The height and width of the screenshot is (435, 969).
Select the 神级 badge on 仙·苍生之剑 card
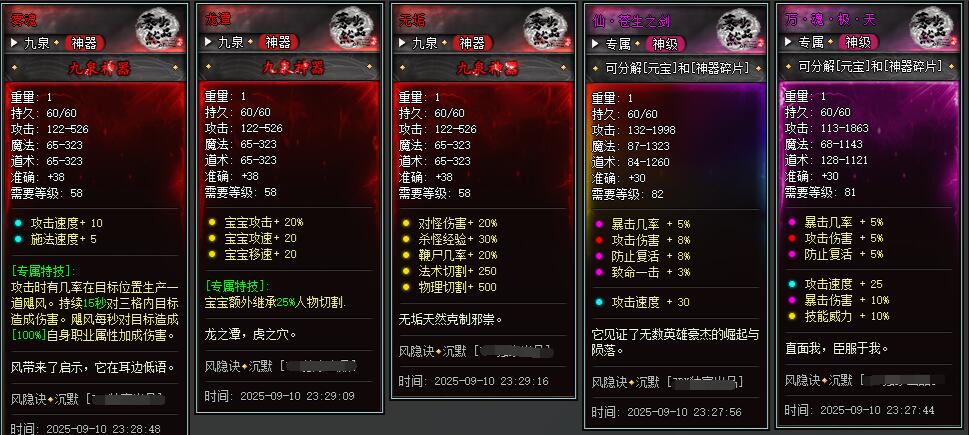click(665, 43)
